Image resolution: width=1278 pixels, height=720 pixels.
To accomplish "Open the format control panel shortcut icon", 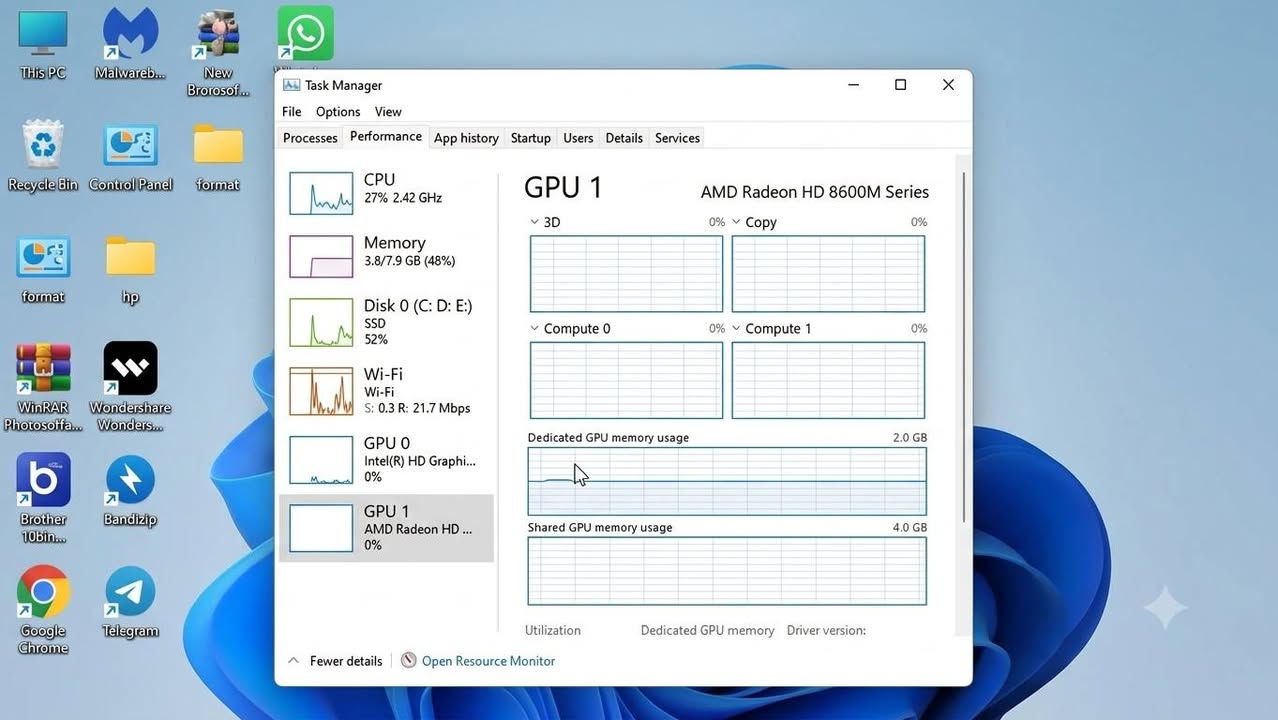I will coord(43,268).
